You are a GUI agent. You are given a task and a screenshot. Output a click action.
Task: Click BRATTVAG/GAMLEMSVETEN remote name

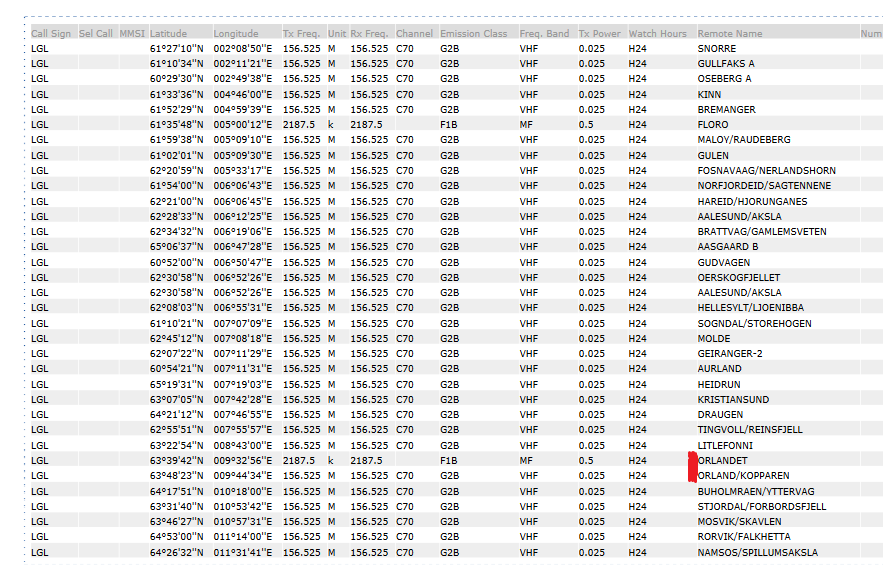pyautogui.click(x=762, y=232)
